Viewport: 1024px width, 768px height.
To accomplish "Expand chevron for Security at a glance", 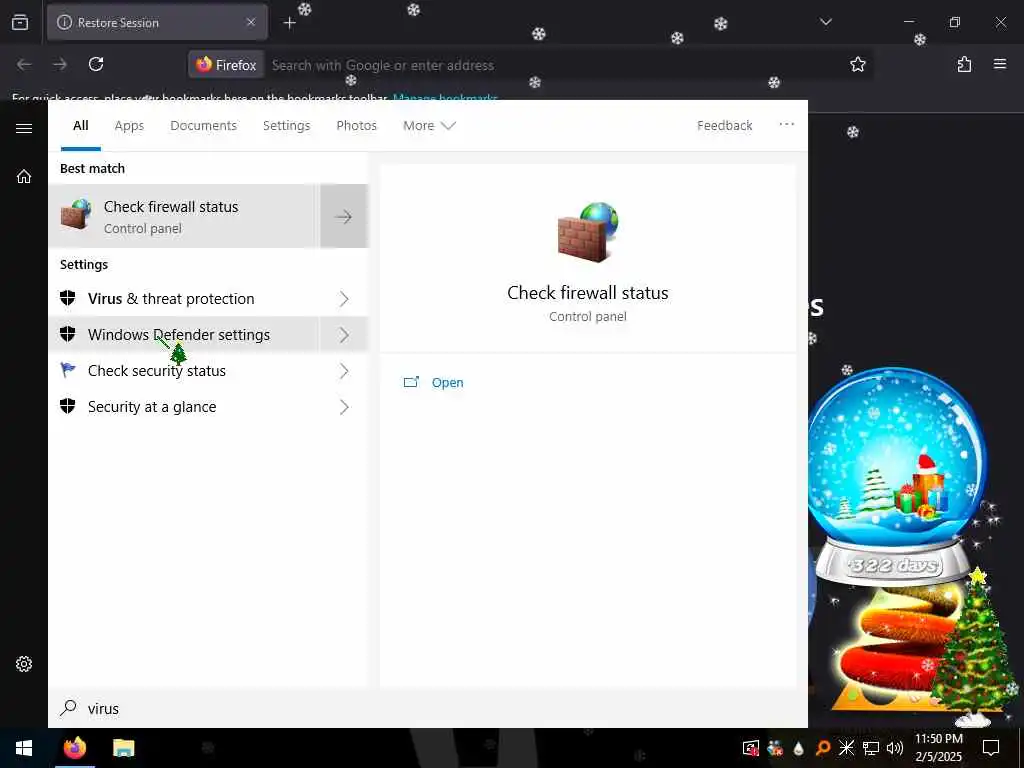I will tap(344, 406).
